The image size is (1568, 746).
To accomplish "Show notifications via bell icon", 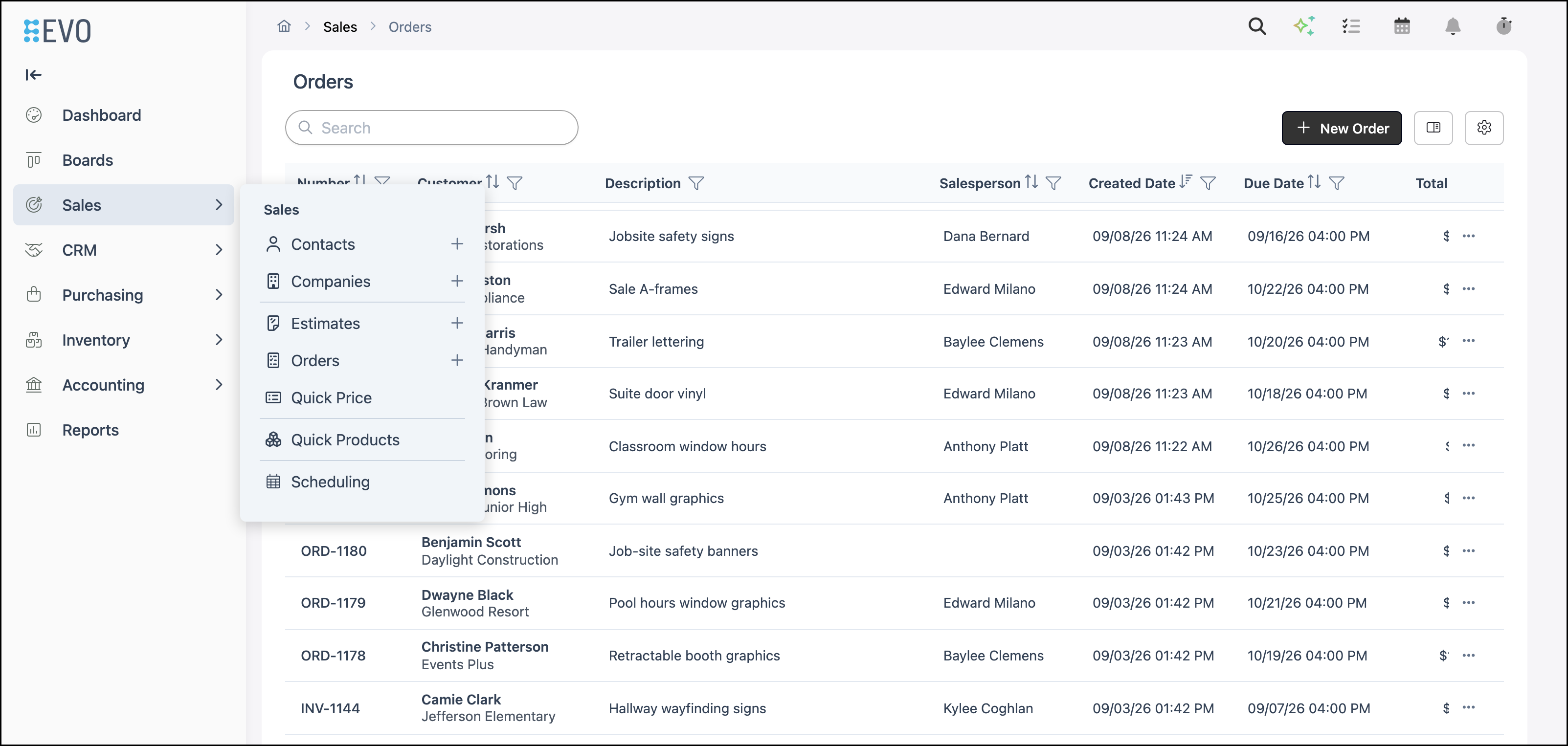I will [1453, 26].
